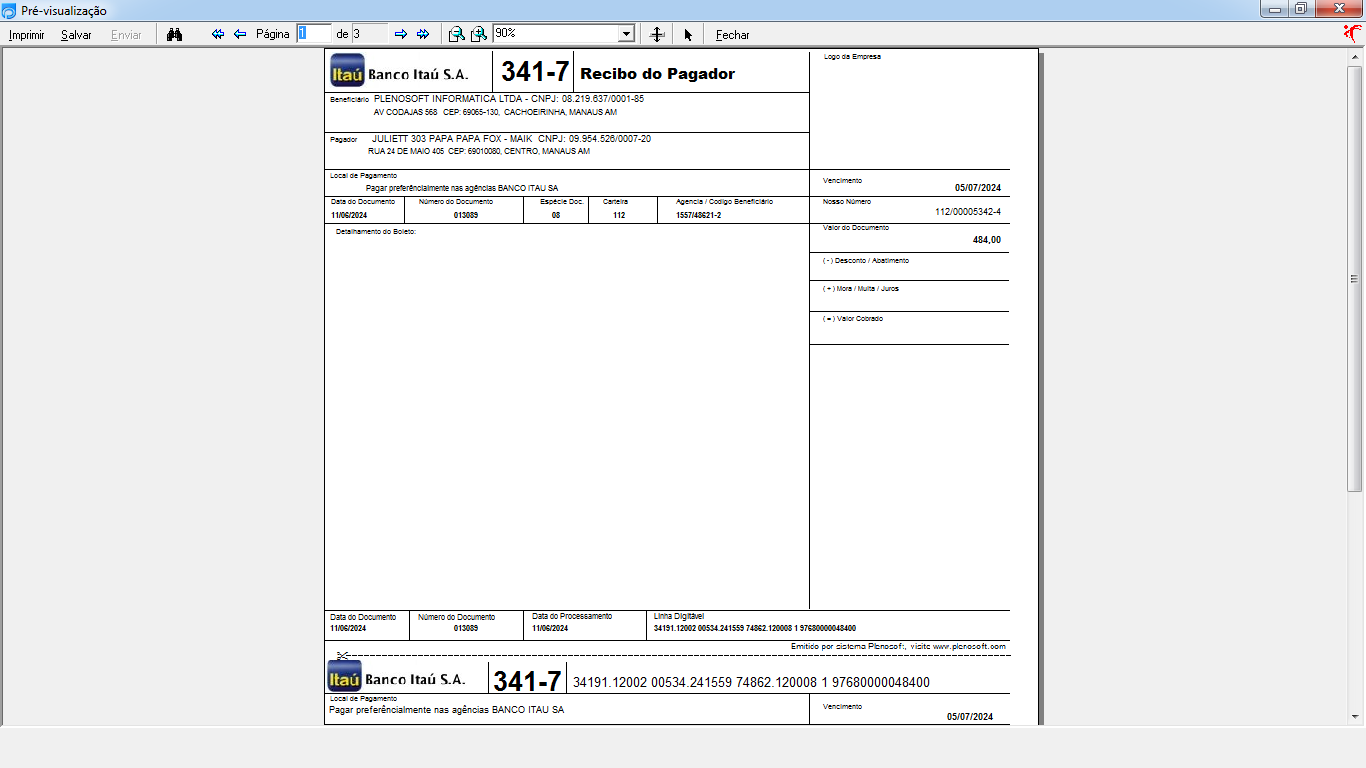Click Salvar to save the document
Viewport: 1366px width, 768px height.
76,35
